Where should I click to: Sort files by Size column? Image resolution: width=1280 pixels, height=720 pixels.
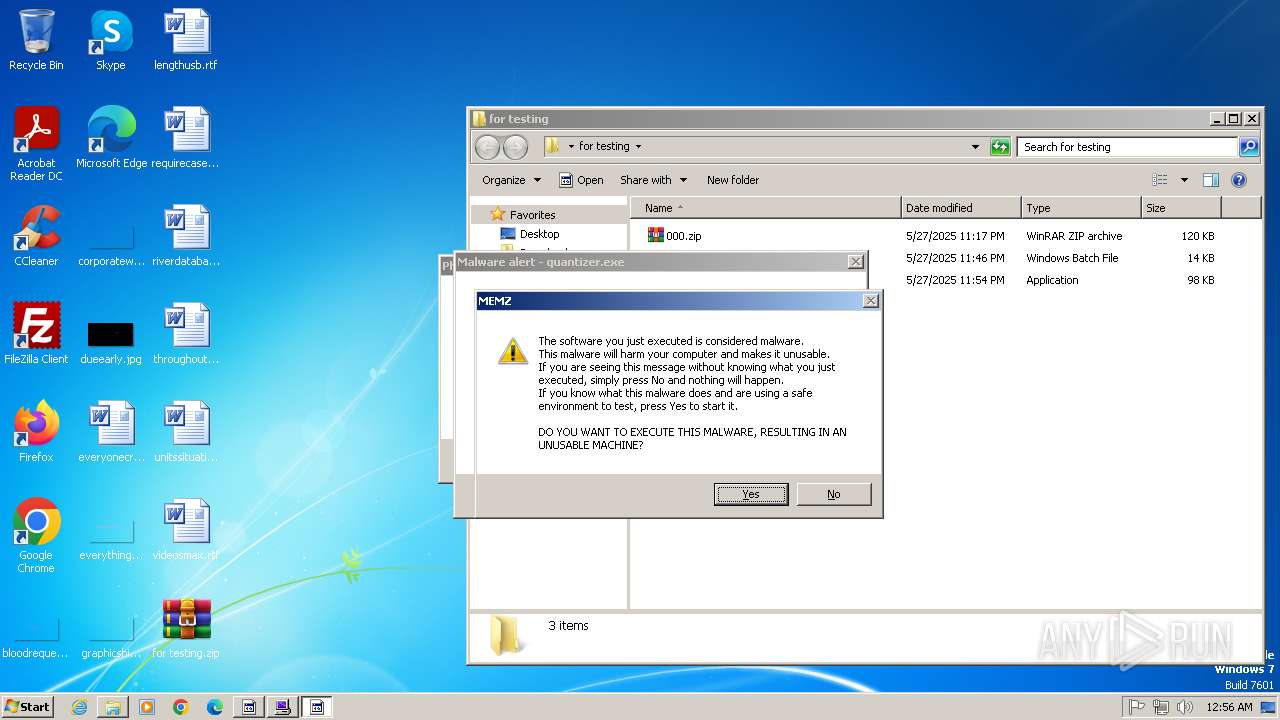(1181, 208)
